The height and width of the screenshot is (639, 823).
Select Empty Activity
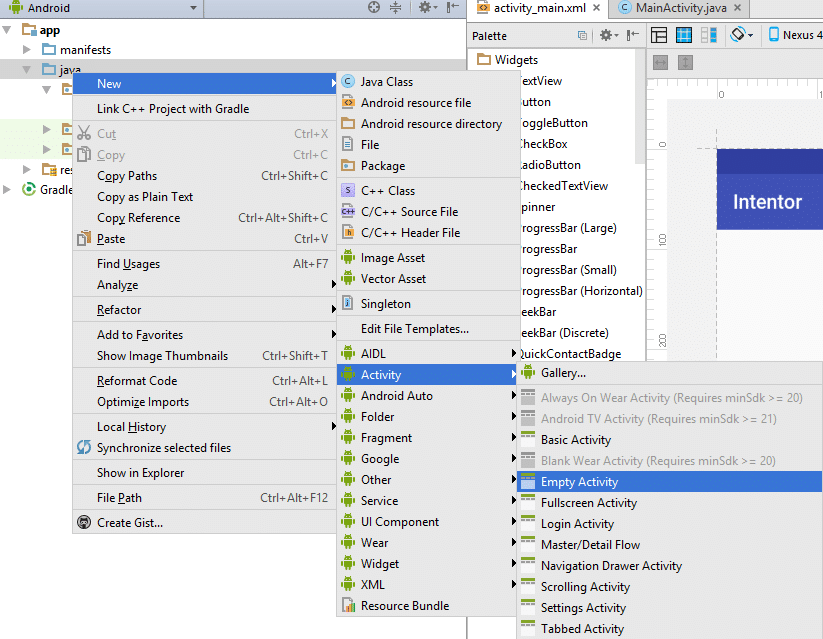click(670, 482)
